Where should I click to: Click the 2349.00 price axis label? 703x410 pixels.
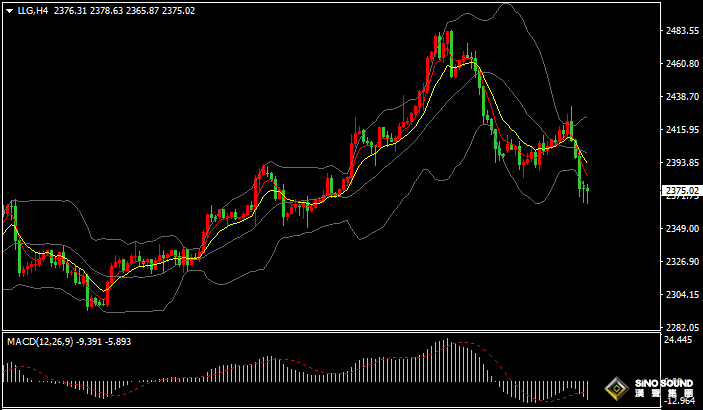(x=681, y=229)
